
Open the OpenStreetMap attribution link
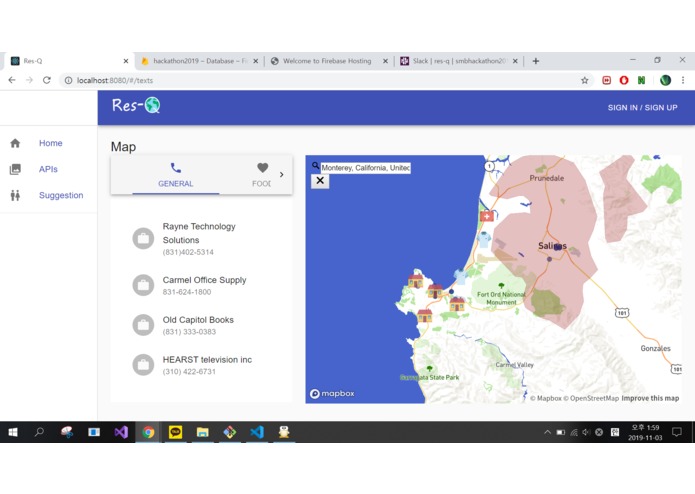pyautogui.click(x=591, y=398)
